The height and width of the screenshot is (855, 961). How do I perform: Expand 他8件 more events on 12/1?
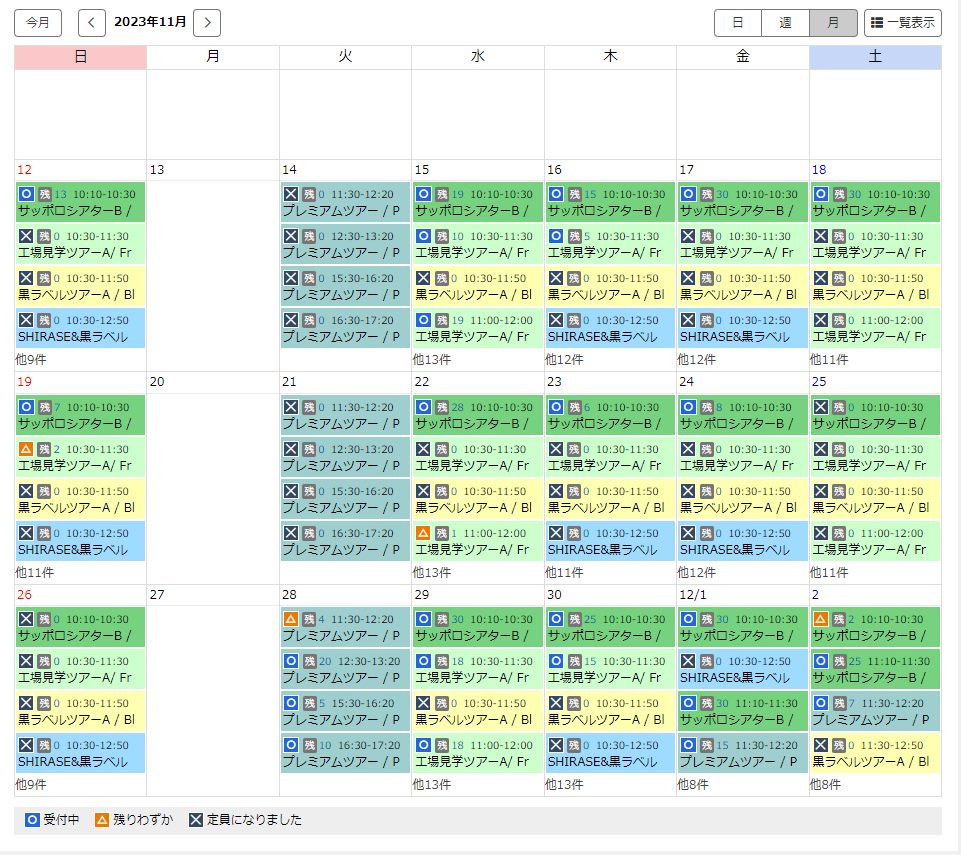click(x=693, y=785)
